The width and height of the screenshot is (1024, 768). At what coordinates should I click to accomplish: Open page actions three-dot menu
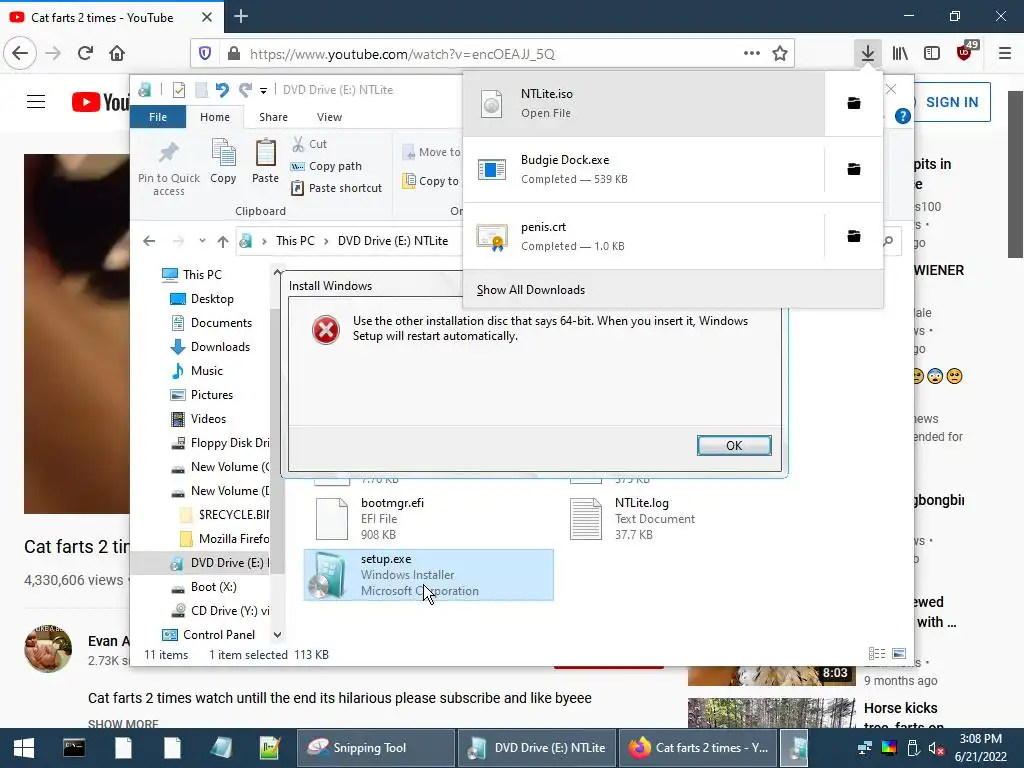tap(752, 54)
